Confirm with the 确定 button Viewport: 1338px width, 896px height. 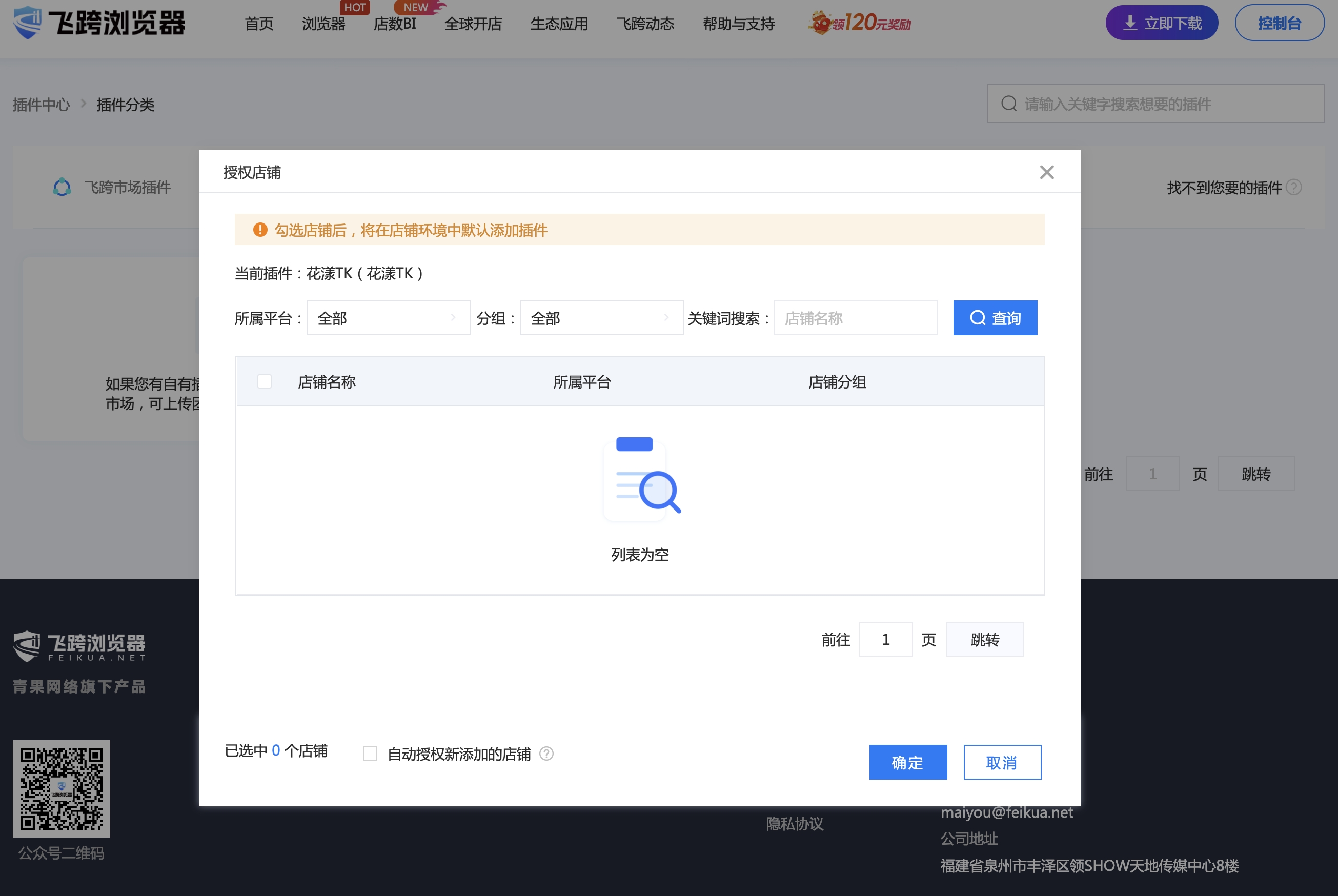pyautogui.click(x=907, y=762)
